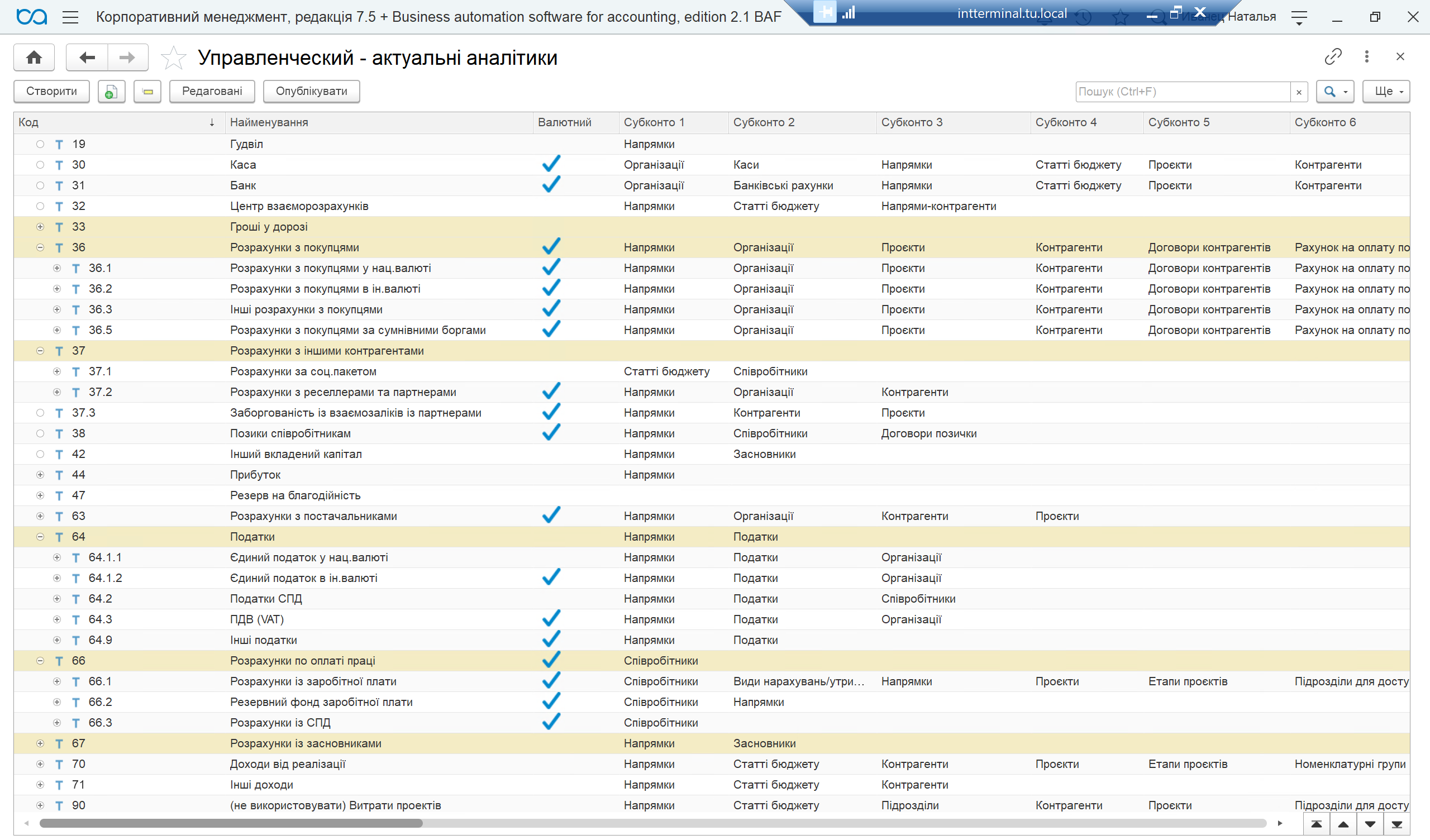Screen dimensions: 1430x840
Task: Jump to the end of the list
Action: 1396,824
